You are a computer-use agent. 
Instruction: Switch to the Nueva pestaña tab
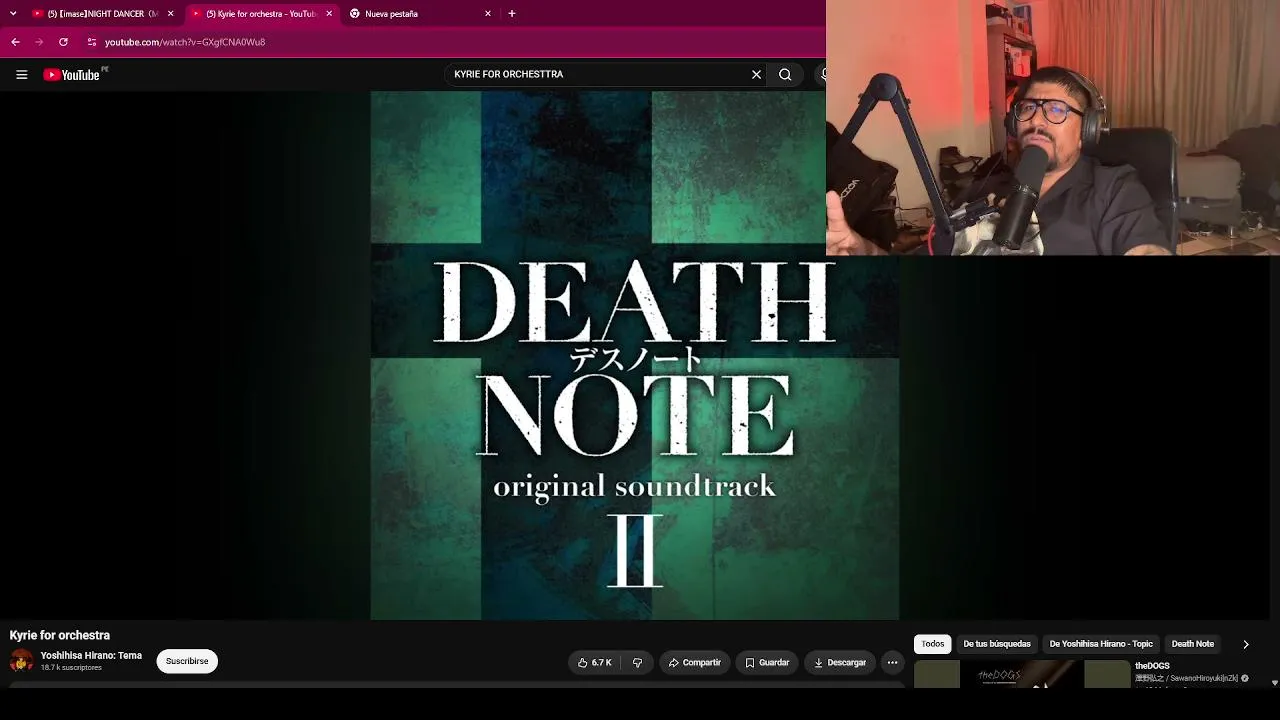click(x=420, y=14)
